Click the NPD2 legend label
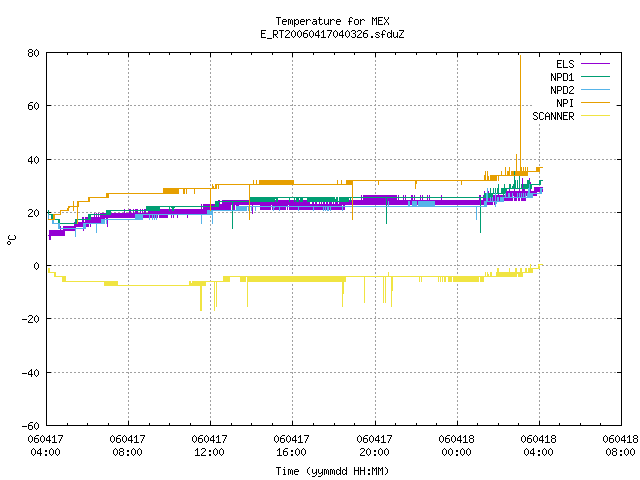Viewport: 640px width, 480px height. [562, 90]
